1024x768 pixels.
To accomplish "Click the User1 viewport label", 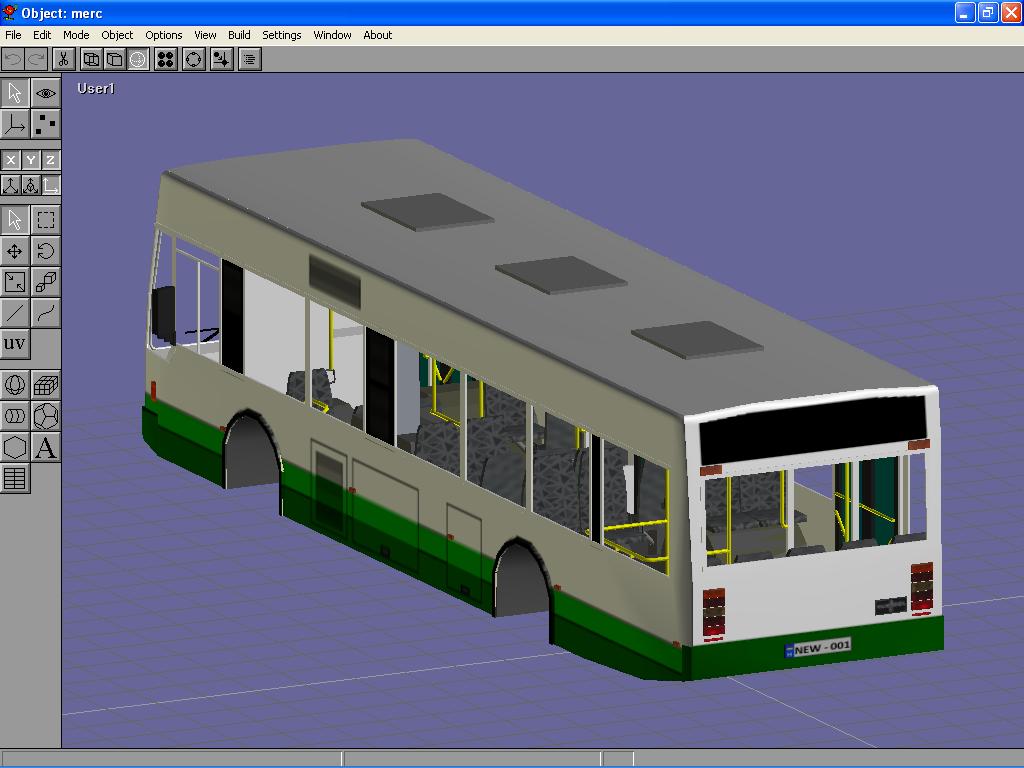I will 94,89.
